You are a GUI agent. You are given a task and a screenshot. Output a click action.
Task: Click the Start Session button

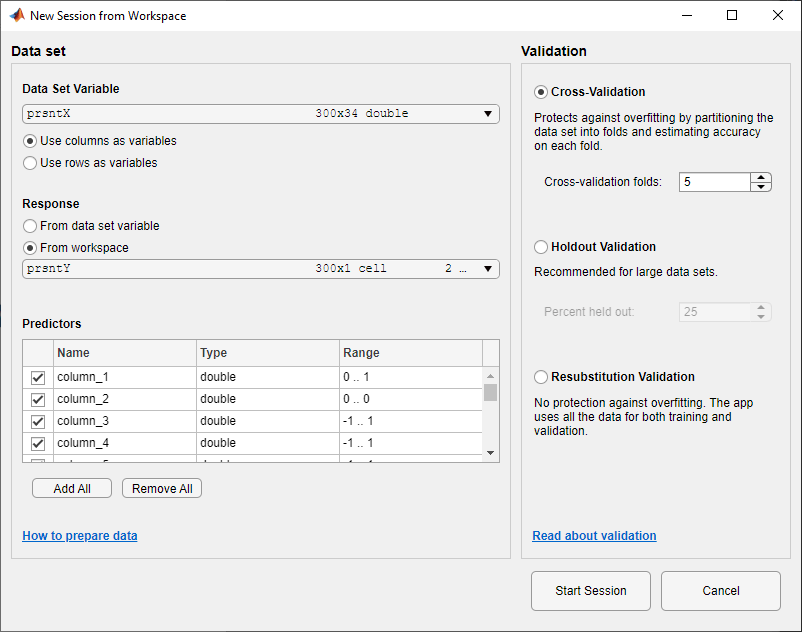pyautogui.click(x=591, y=591)
